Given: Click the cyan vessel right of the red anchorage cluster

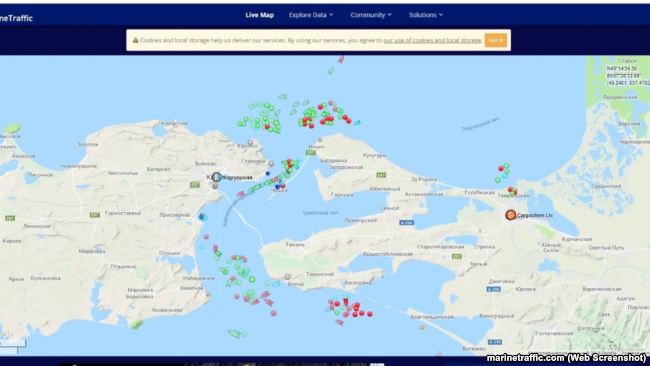Looking at the screenshot, I should pos(357,123).
